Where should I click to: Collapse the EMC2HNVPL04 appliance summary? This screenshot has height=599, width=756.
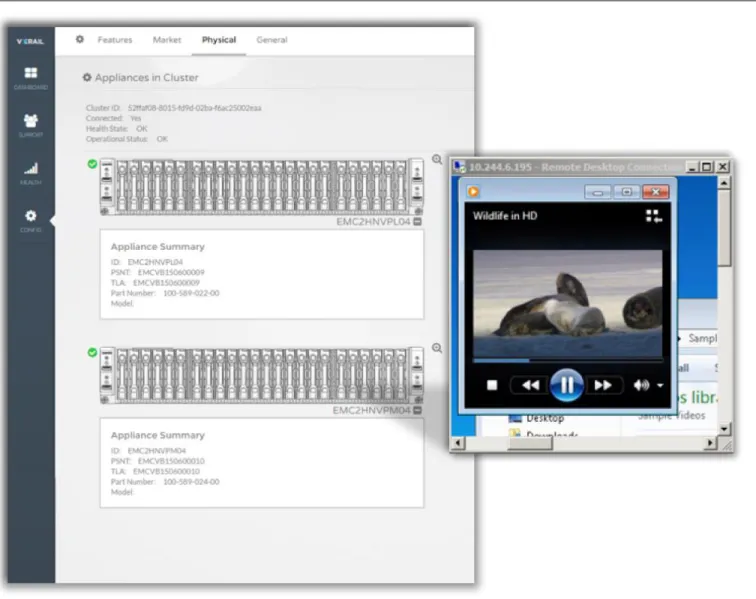(418, 221)
